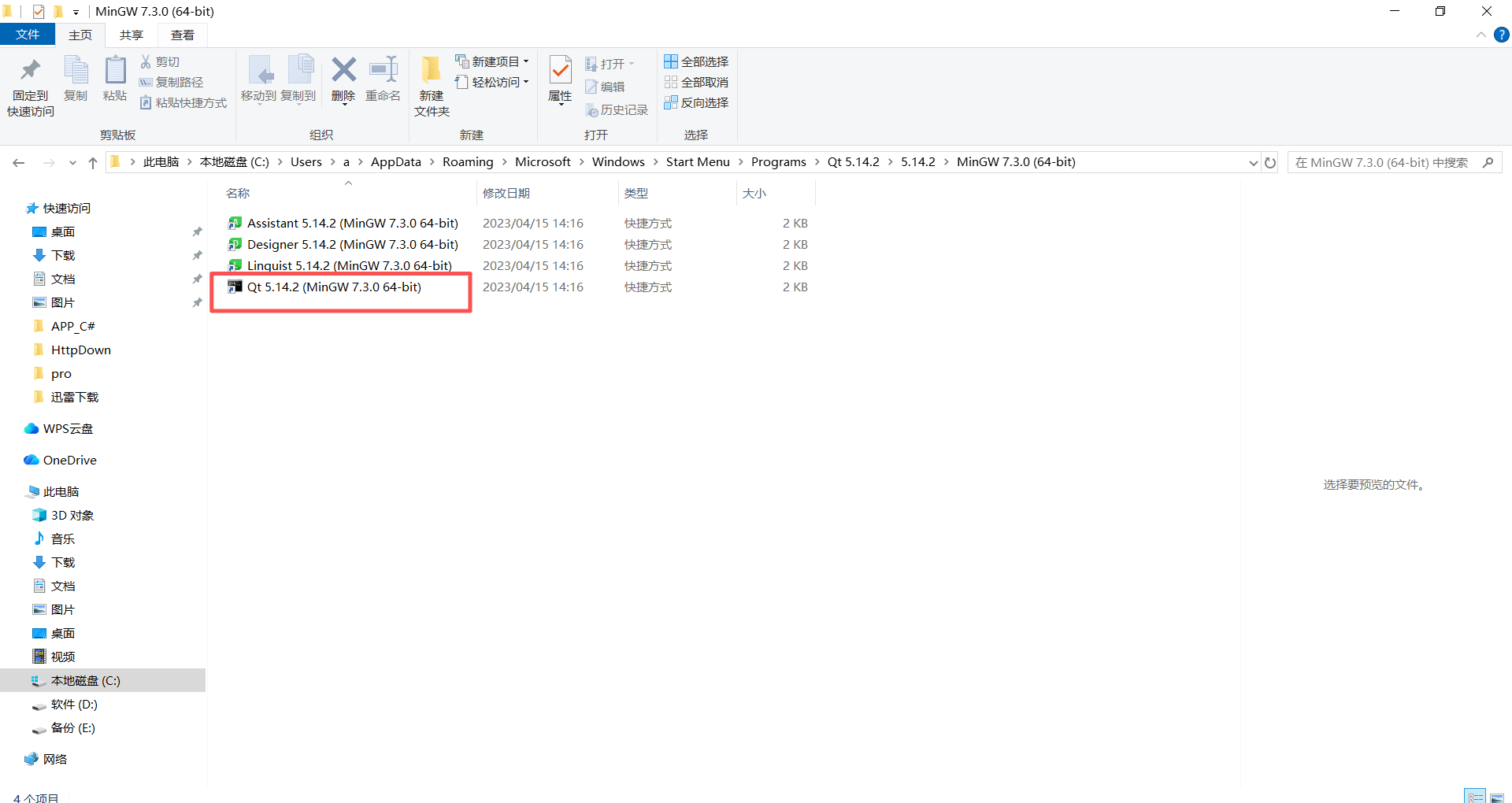The image size is (1512, 803).
Task: Open Quick Access (快速访问) in sidebar
Action: (58, 209)
